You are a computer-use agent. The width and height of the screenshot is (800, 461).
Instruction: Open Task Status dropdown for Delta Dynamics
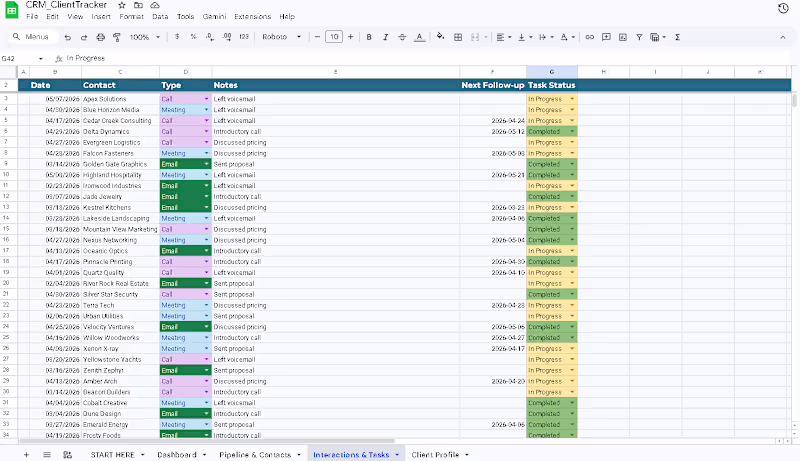(x=572, y=132)
